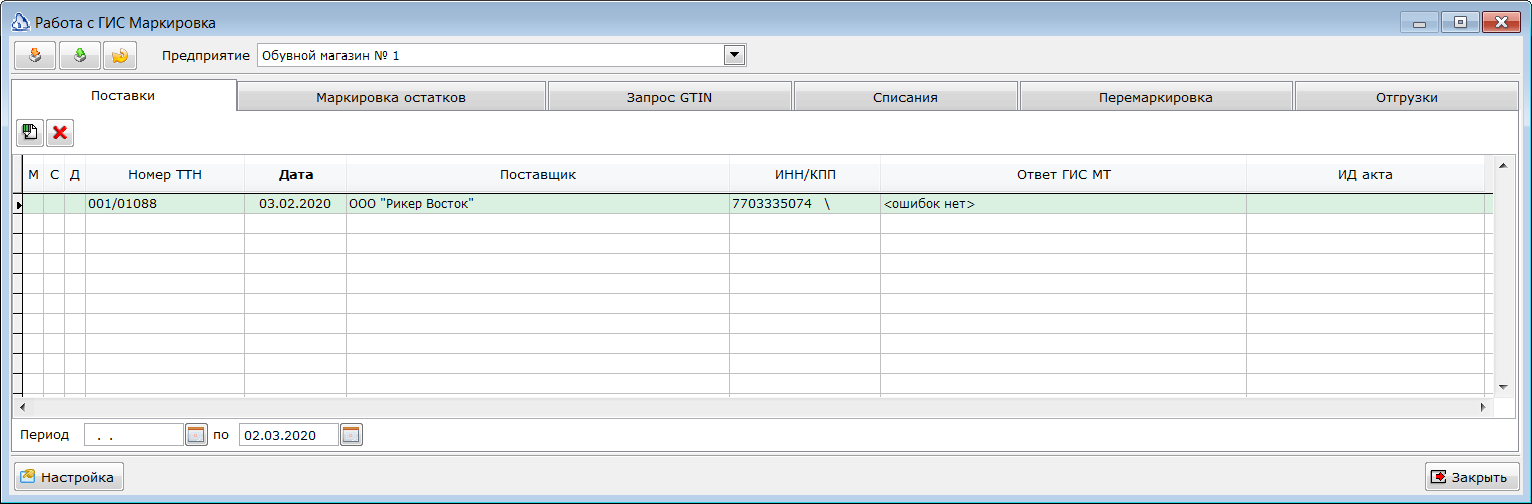Screen dimensions: 1532x504
Task: Open the calendar picker for the period start
Action: [x=196, y=434]
